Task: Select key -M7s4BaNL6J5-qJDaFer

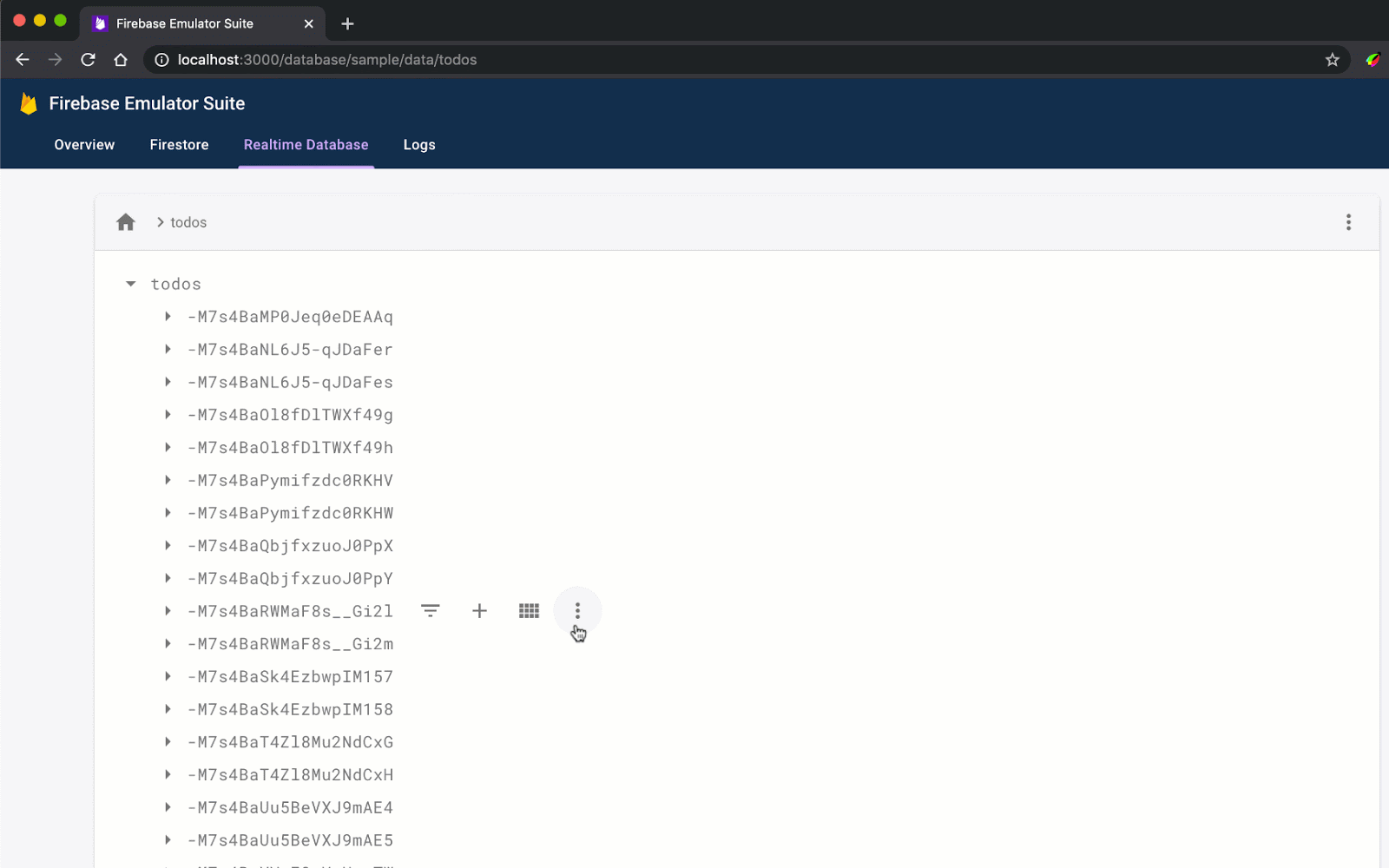Action: [x=290, y=350]
